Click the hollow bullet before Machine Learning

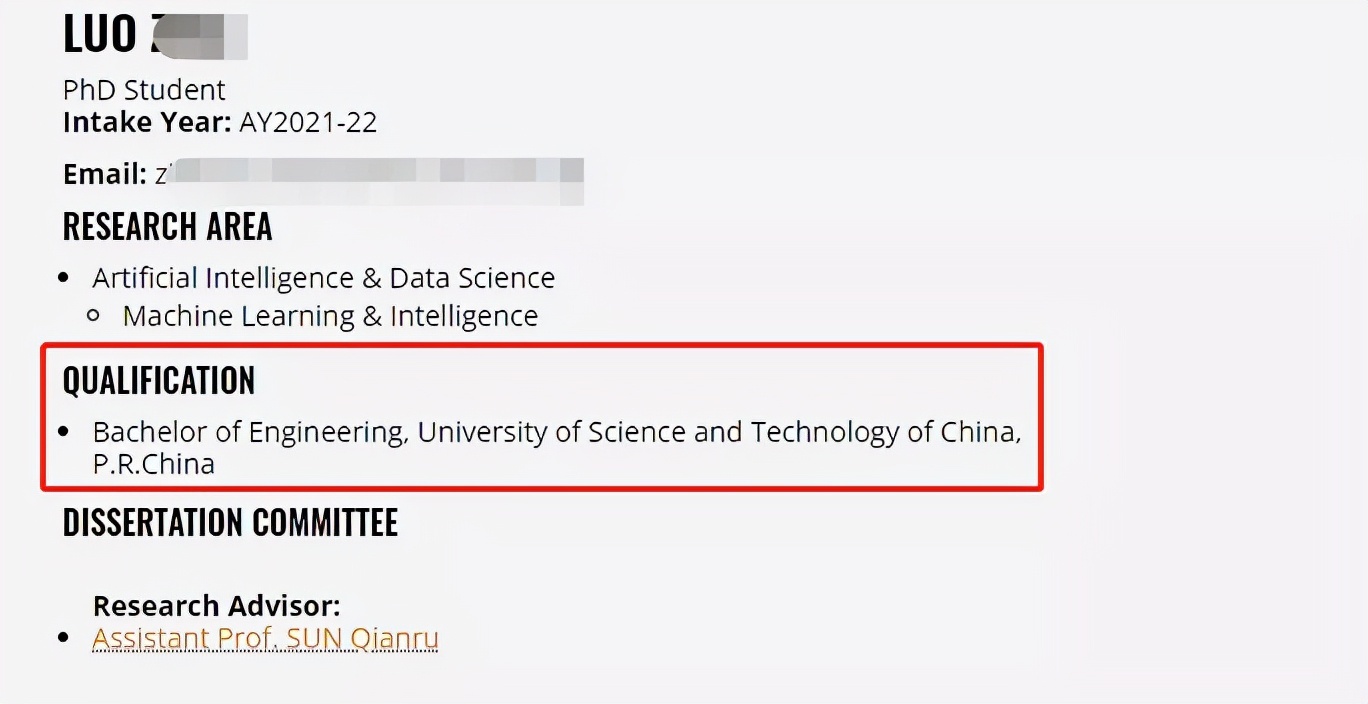click(94, 316)
